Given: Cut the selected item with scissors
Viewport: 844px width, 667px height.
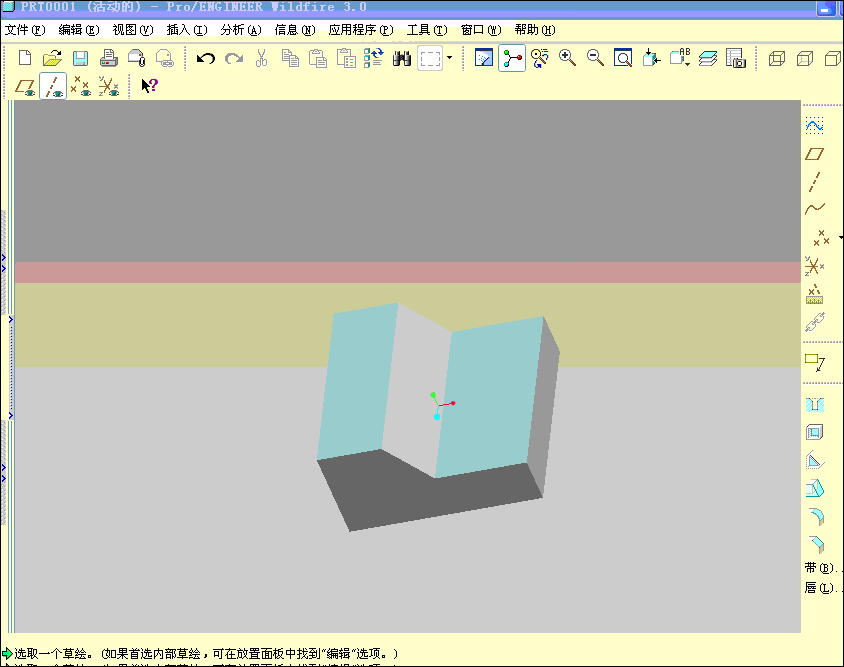Looking at the screenshot, I should coord(262,58).
